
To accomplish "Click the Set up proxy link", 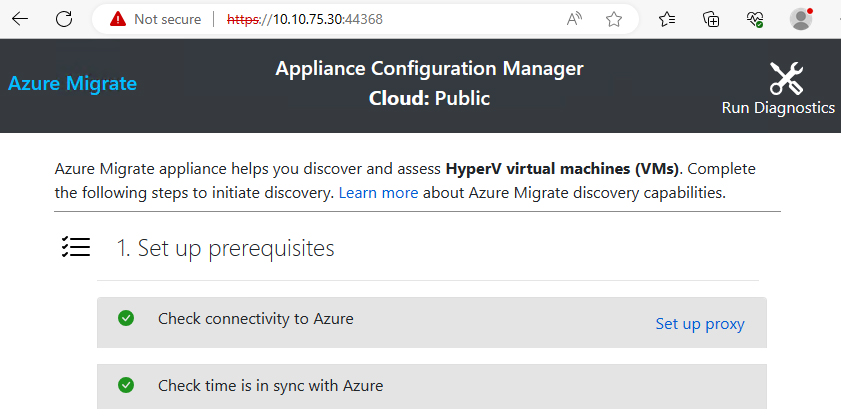I will tap(699, 324).
